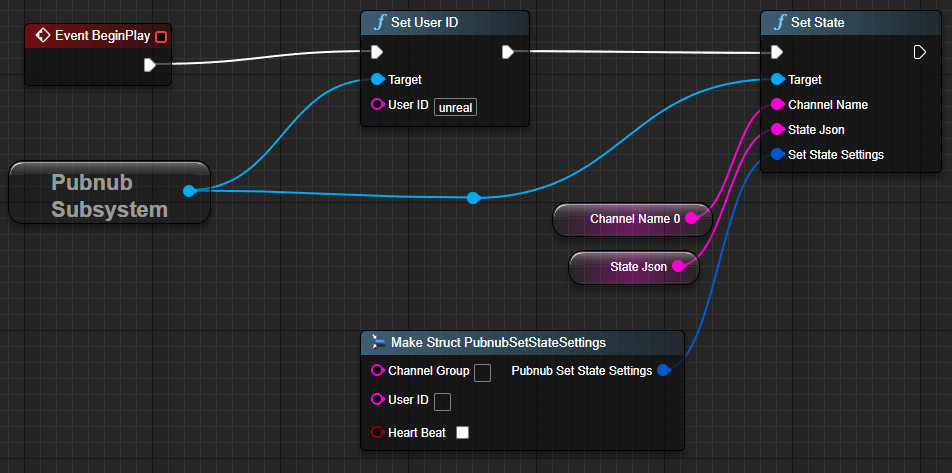Click the Set User ID execution input pin
Viewport: 952px width, 473px height.
pyautogui.click(x=376, y=52)
